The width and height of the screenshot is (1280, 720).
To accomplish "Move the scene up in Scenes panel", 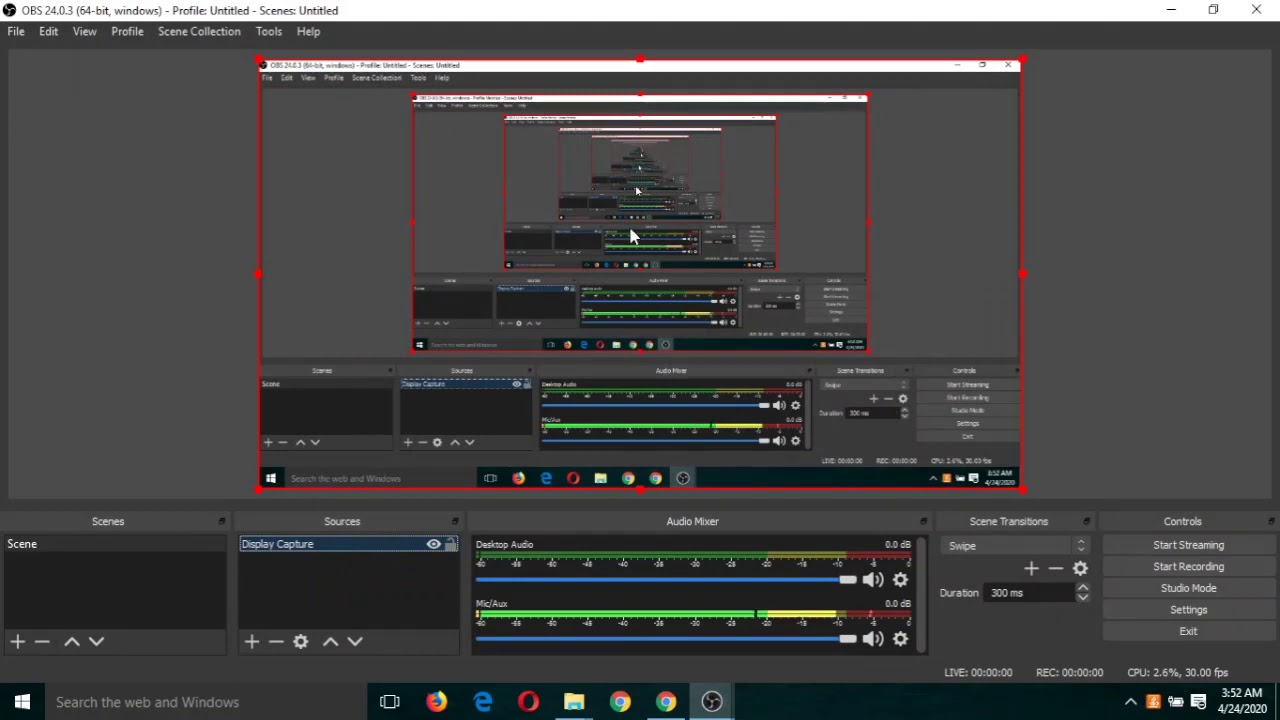I will point(72,641).
